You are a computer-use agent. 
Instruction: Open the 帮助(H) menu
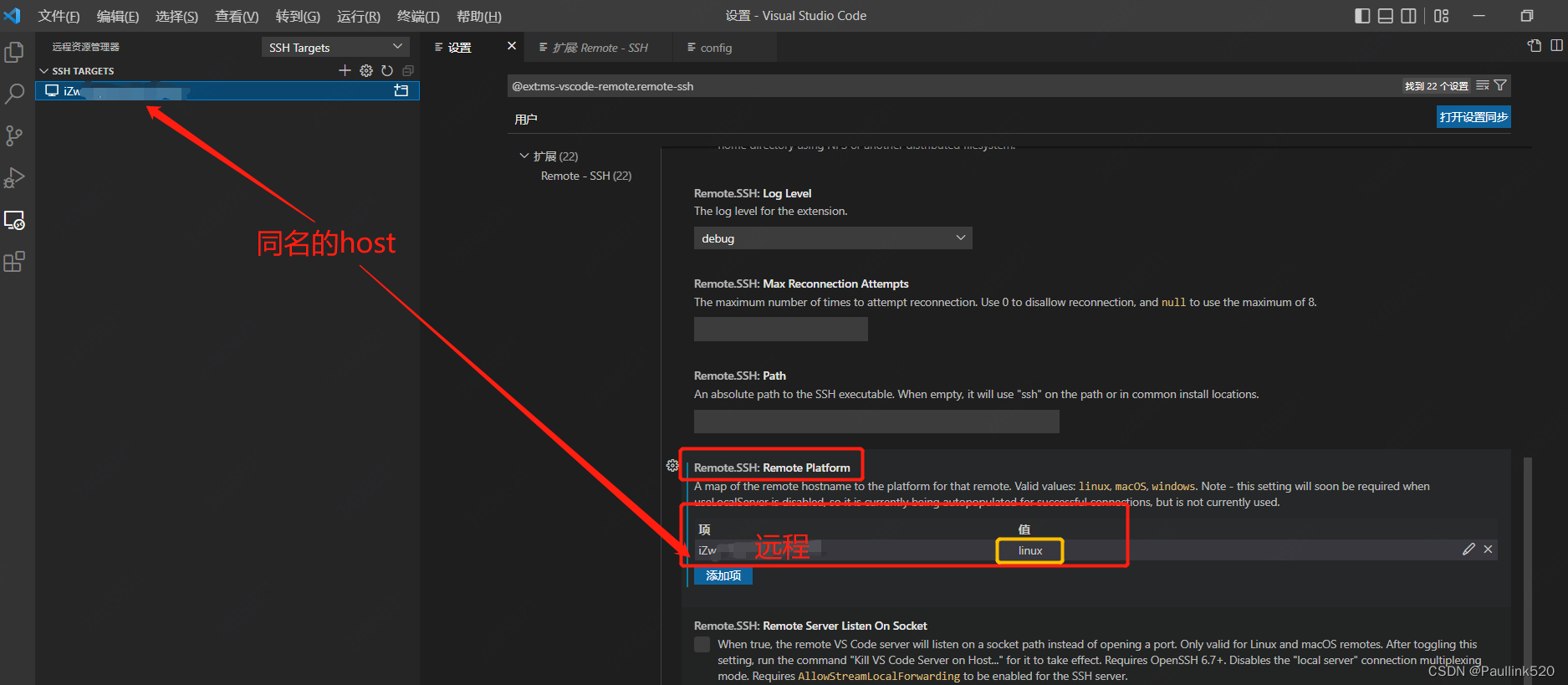coord(479,16)
